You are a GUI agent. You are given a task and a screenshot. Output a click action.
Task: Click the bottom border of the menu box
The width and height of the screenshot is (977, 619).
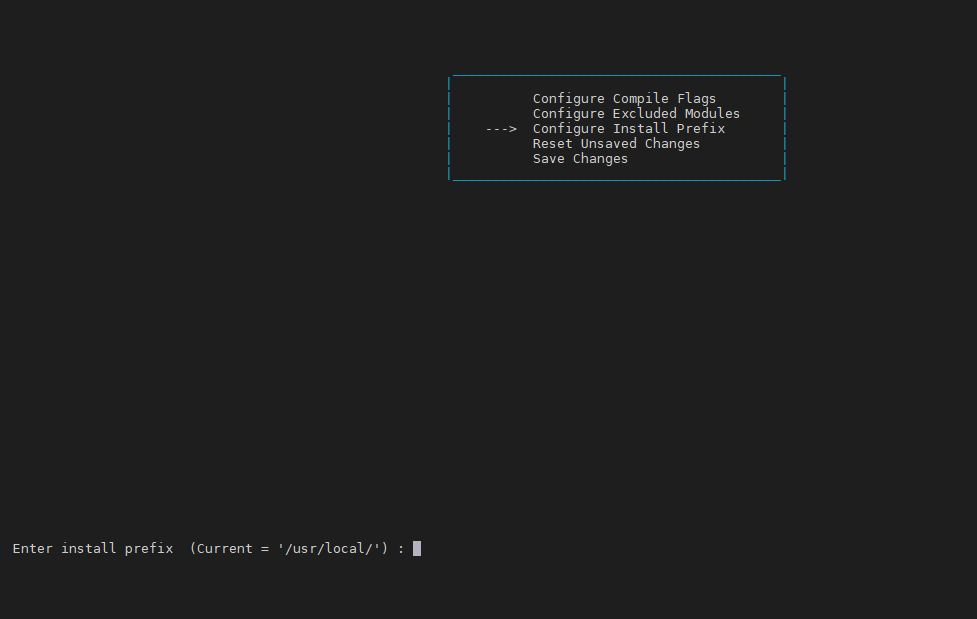click(x=616, y=180)
